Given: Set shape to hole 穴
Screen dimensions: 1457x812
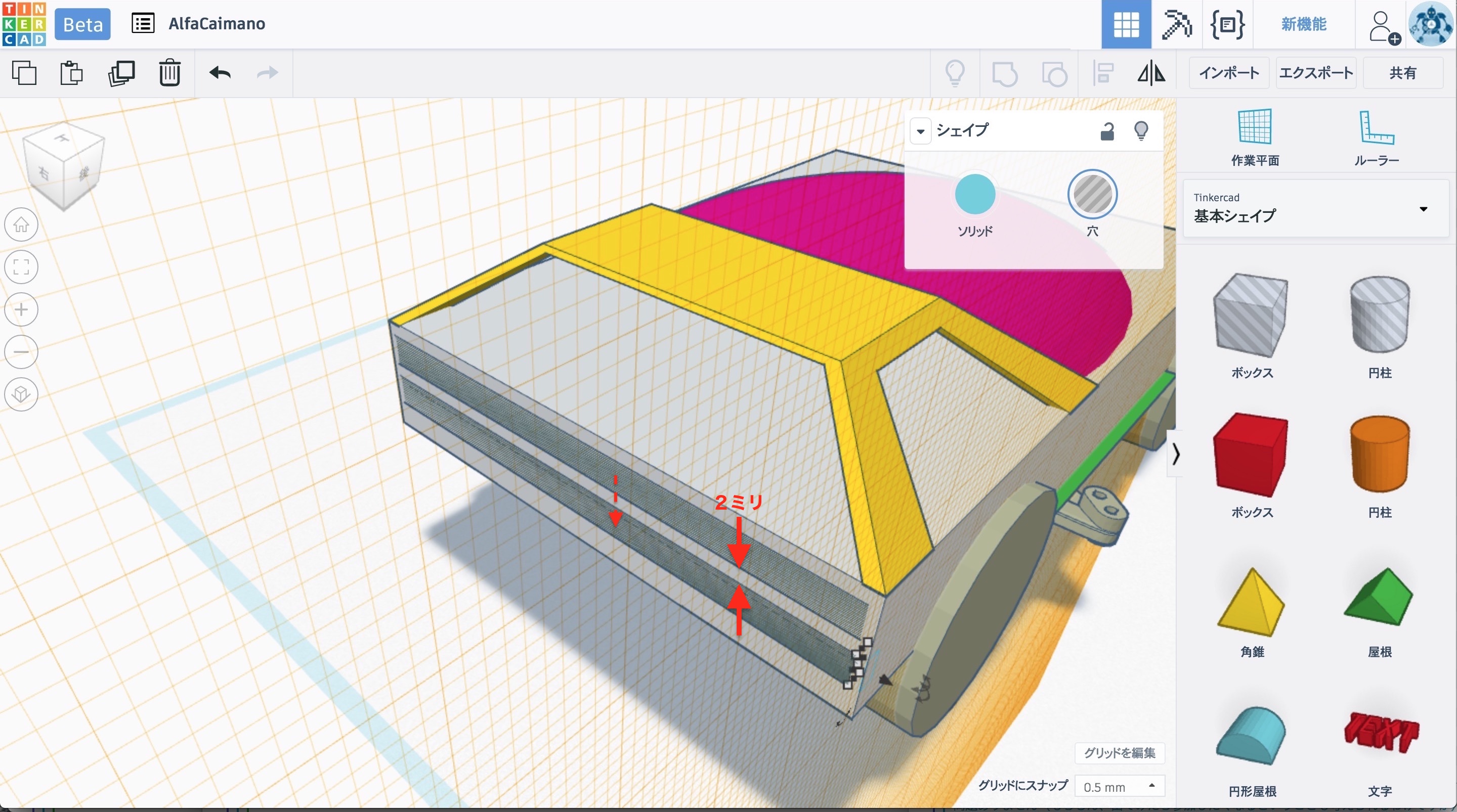Looking at the screenshot, I should coord(1092,195).
